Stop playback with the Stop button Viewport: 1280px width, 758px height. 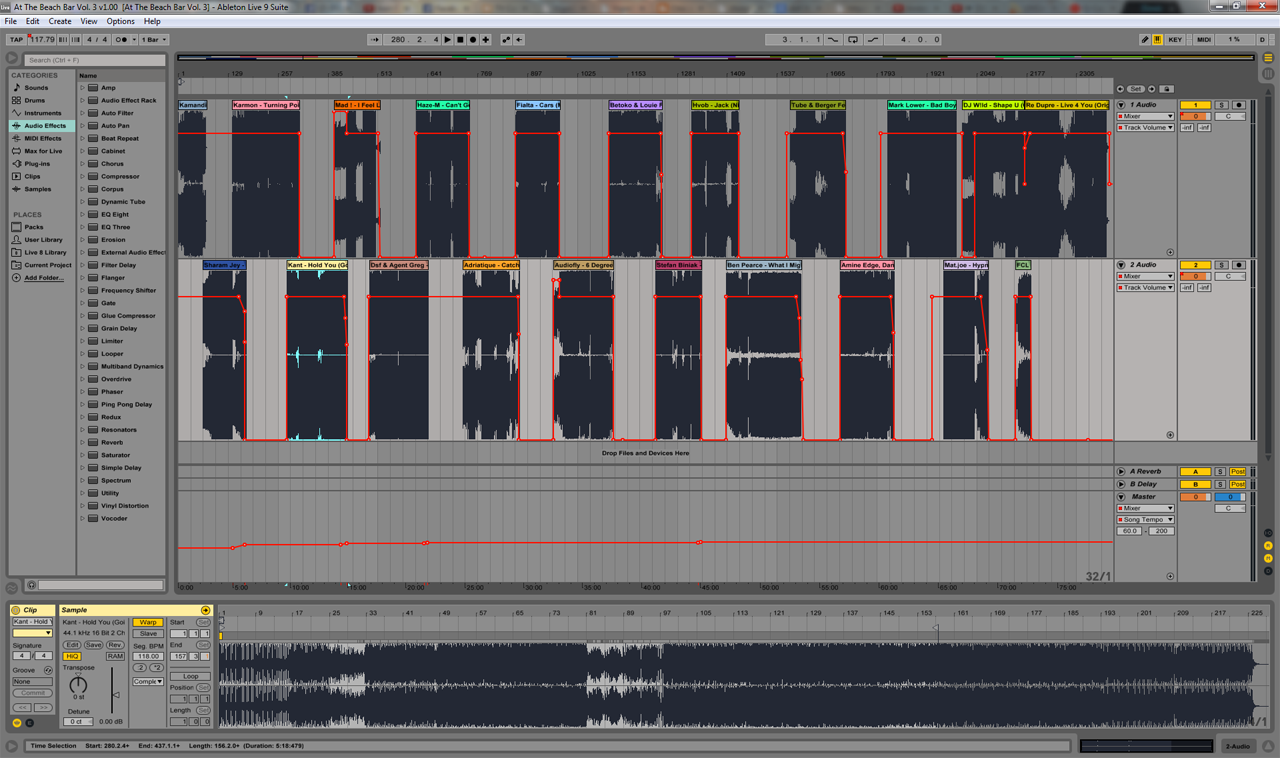(x=460, y=40)
